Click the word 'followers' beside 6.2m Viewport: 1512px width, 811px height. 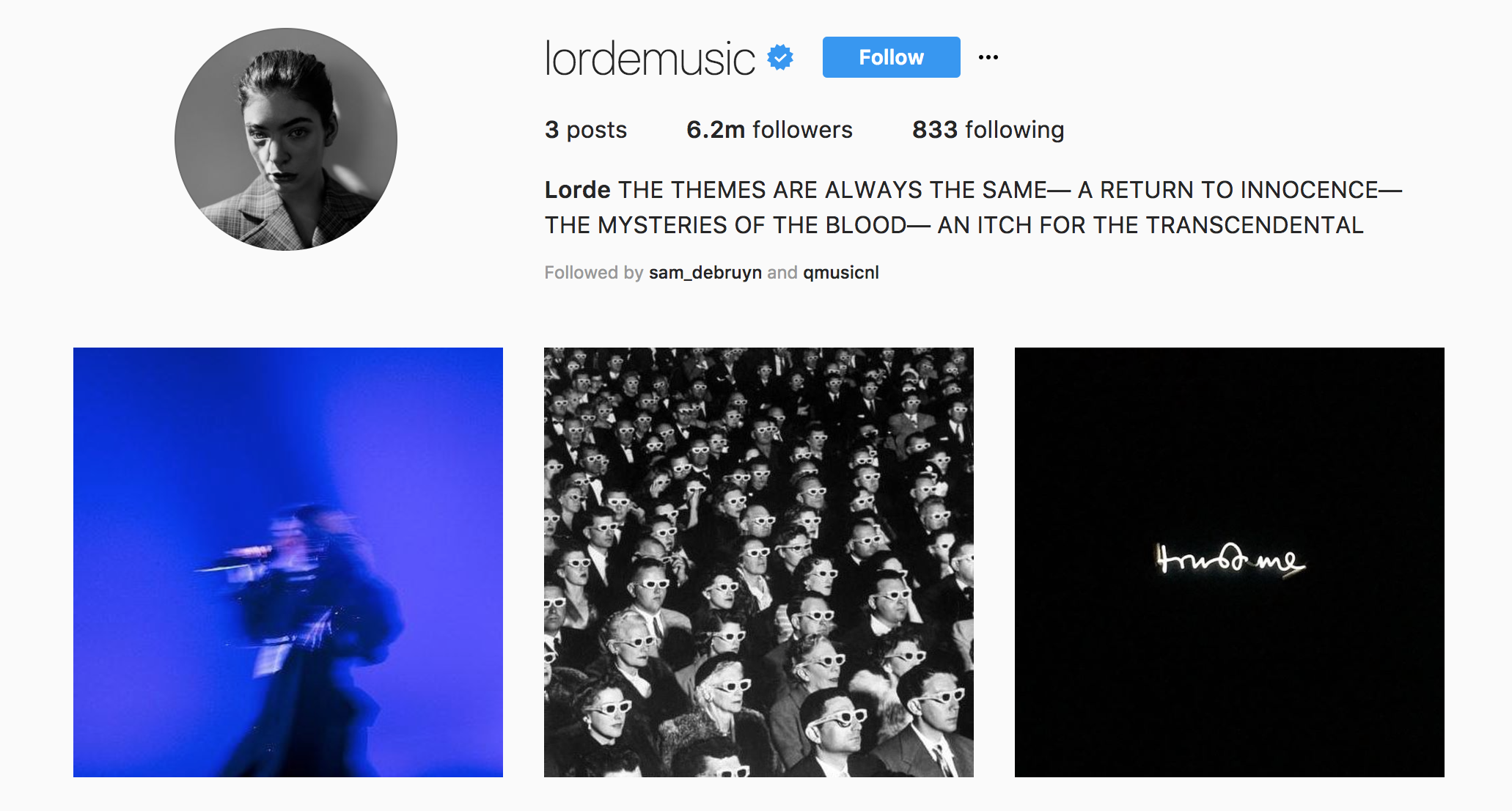click(803, 130)
